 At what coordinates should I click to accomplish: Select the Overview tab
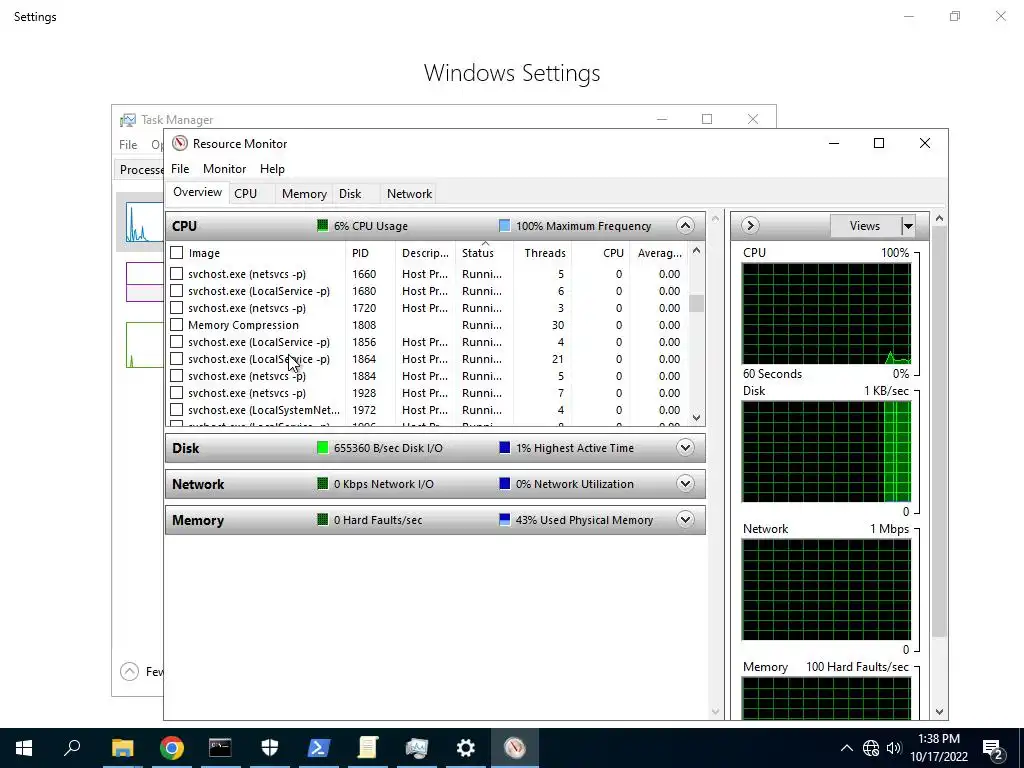point(197,192)
